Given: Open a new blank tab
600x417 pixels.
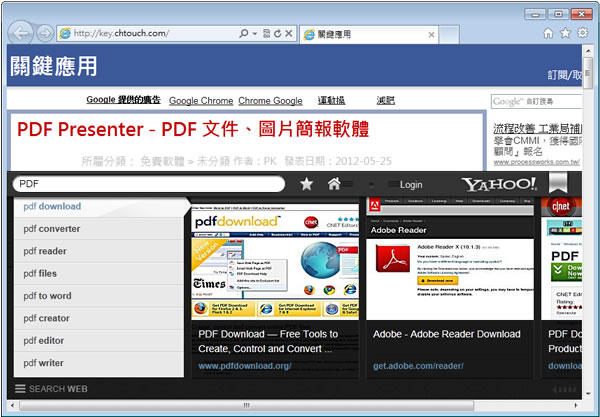Looking at the screenshot, I should [x=449, y=35].
